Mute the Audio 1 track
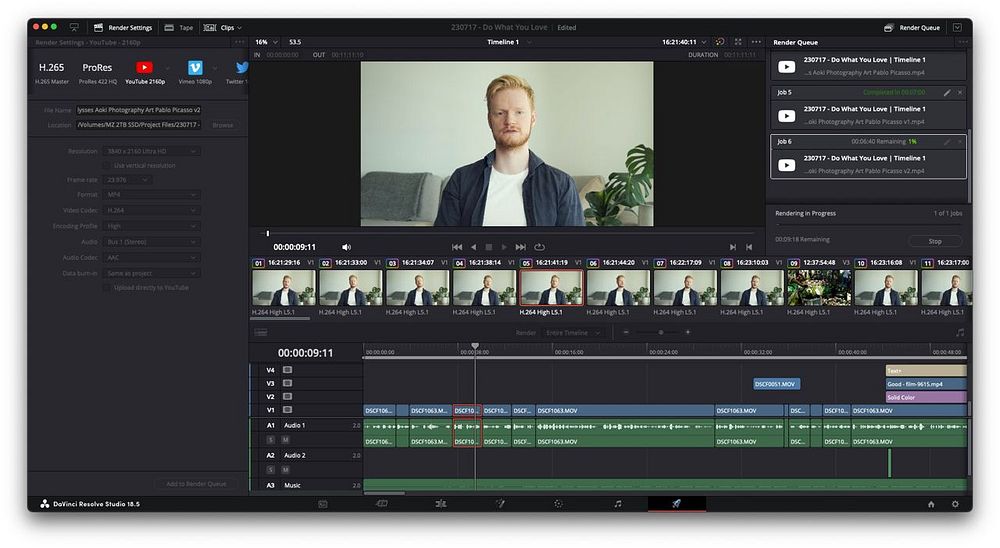The width and height of the screenshot is (1000, 548). 285,440
